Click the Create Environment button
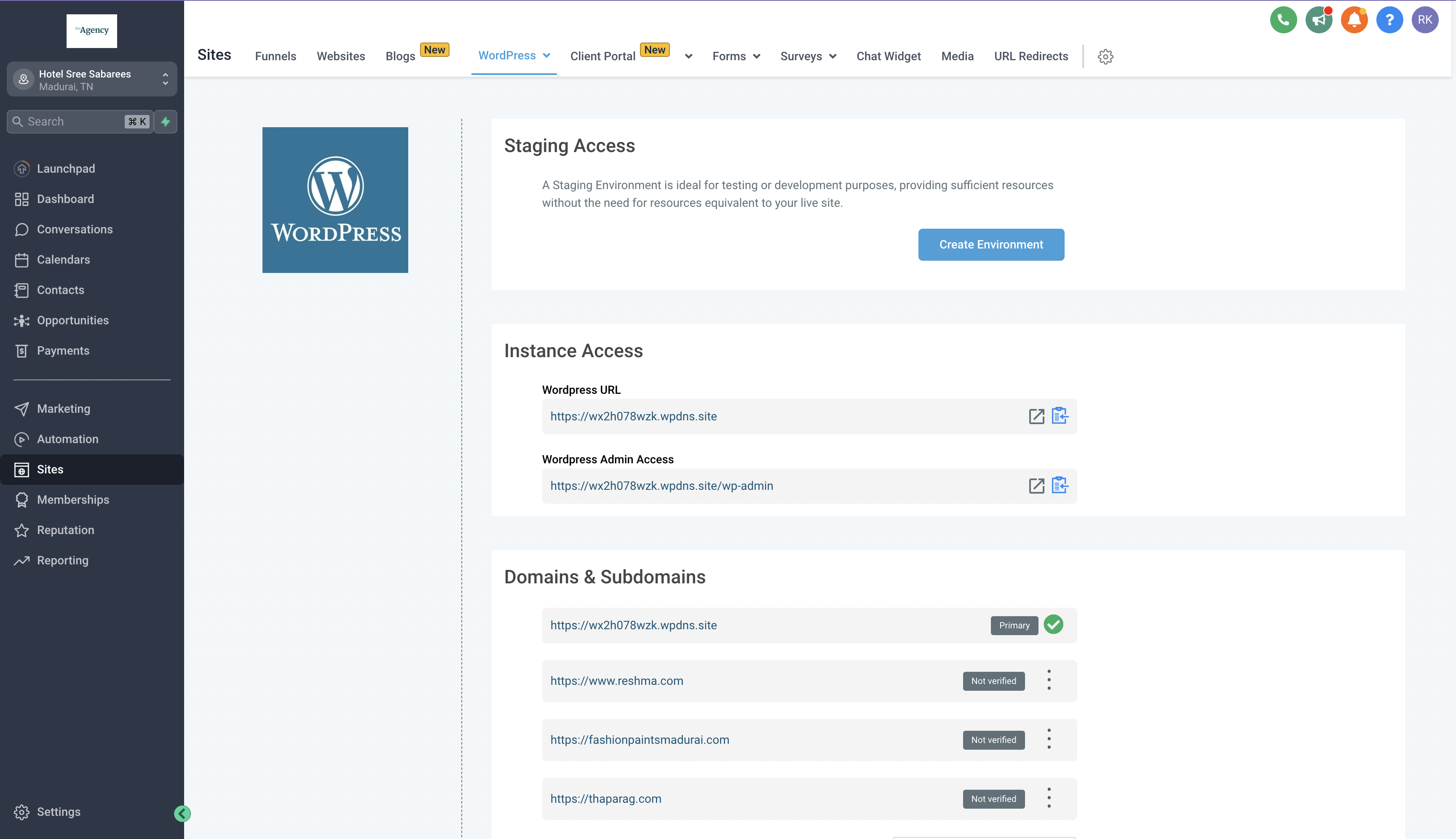Viewport: 1456px width, 839px height. coord(990,245)
